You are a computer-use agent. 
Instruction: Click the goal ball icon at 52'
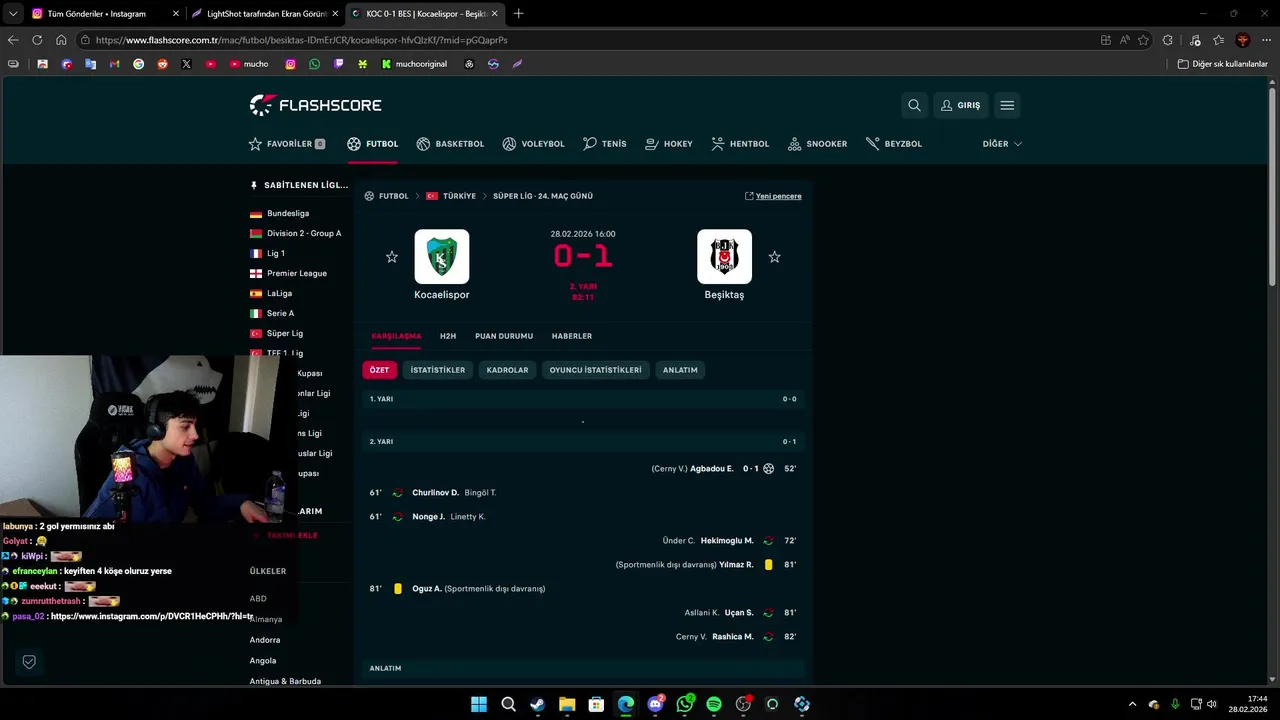(768, 468)
